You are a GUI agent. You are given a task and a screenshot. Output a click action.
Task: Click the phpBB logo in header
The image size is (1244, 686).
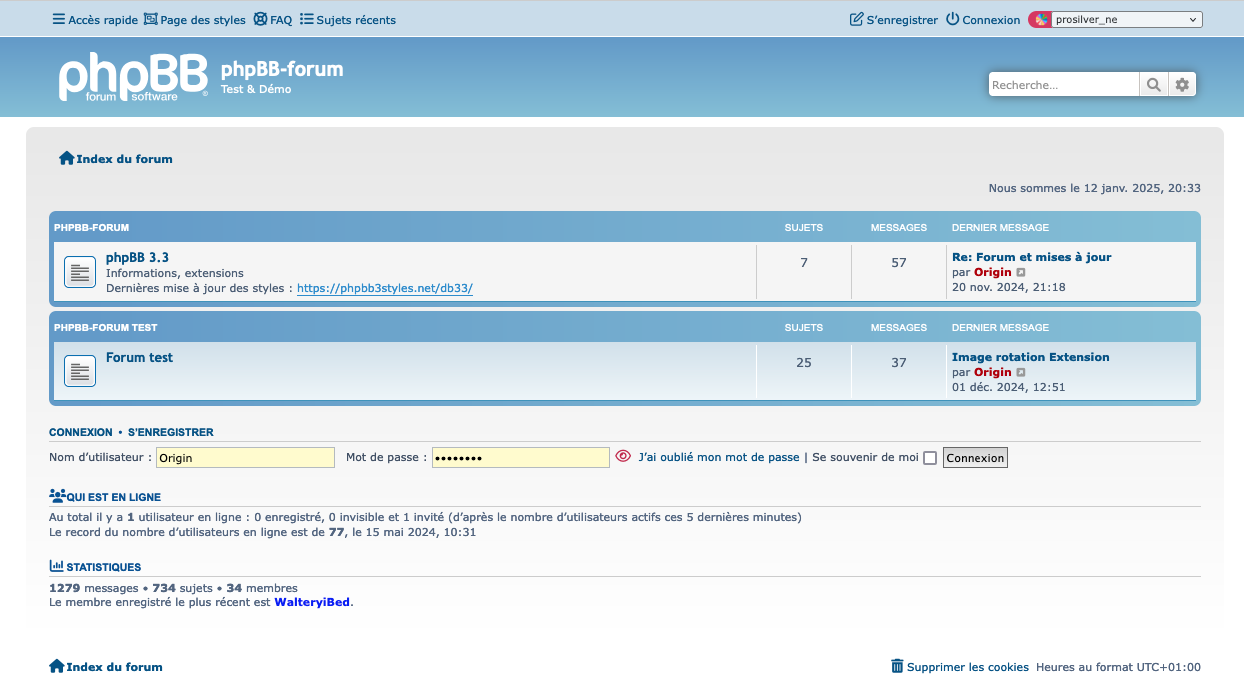(x=132, y=77)
